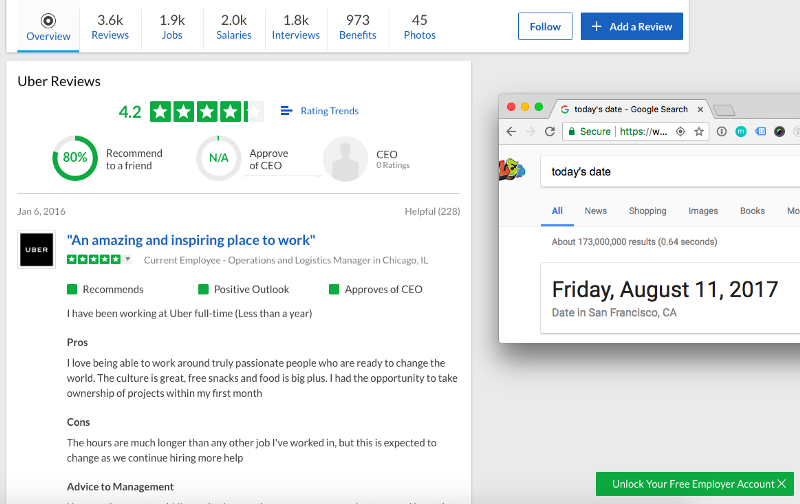Screen dimensions: 800x504
Task: Click the location target icon in address bar
Action: coord(680,132)
